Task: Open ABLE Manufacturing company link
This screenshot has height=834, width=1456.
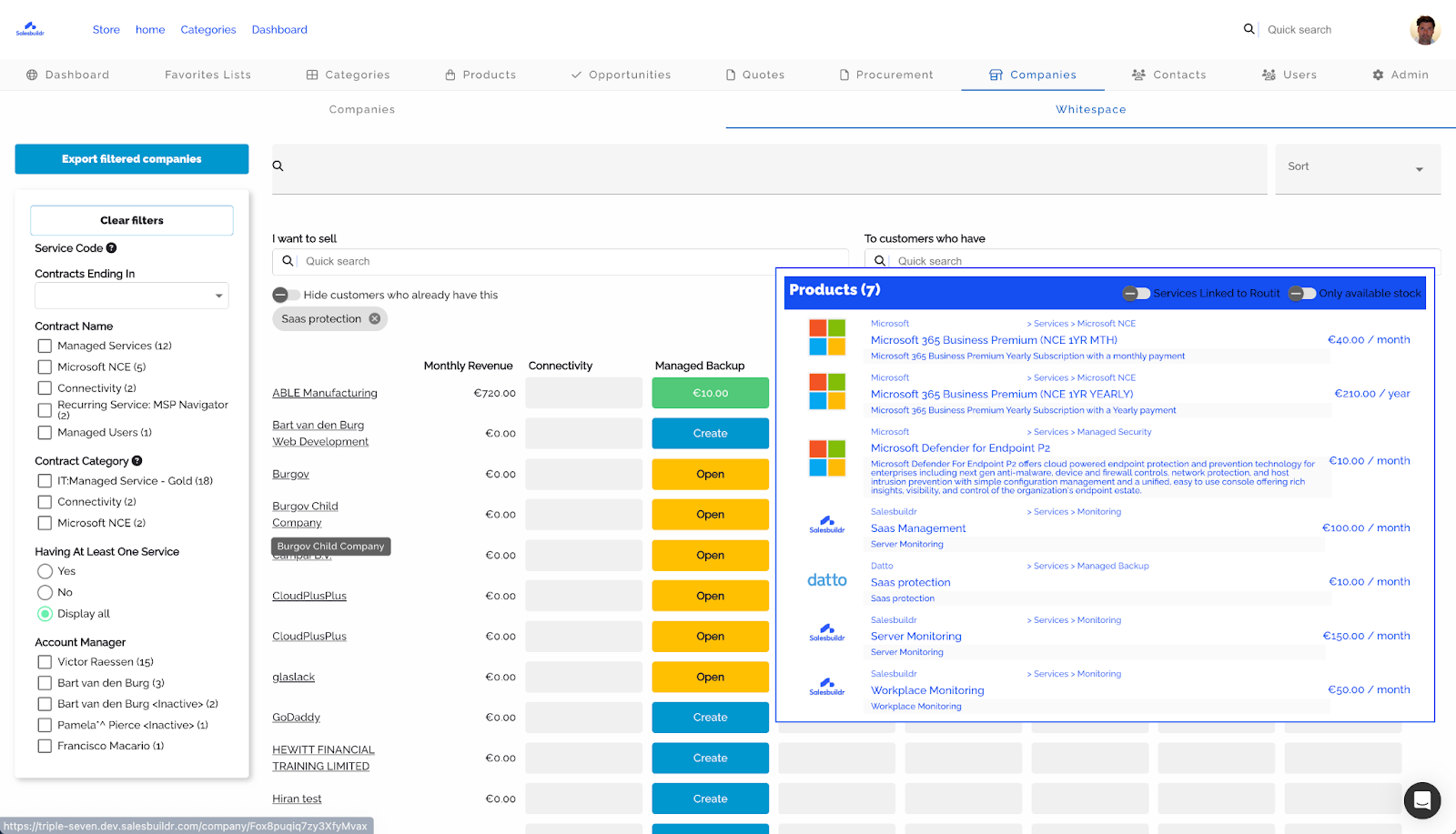Action: (325, 393)
